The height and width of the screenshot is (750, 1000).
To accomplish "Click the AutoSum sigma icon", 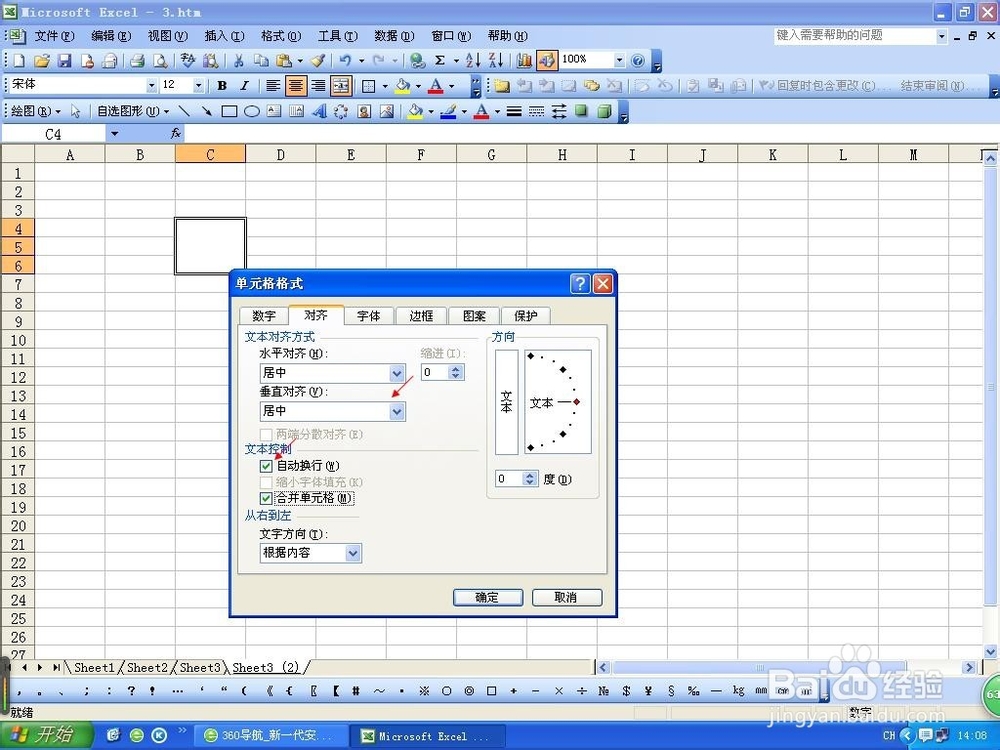I will pyautogui.click(x=439, y=61).
